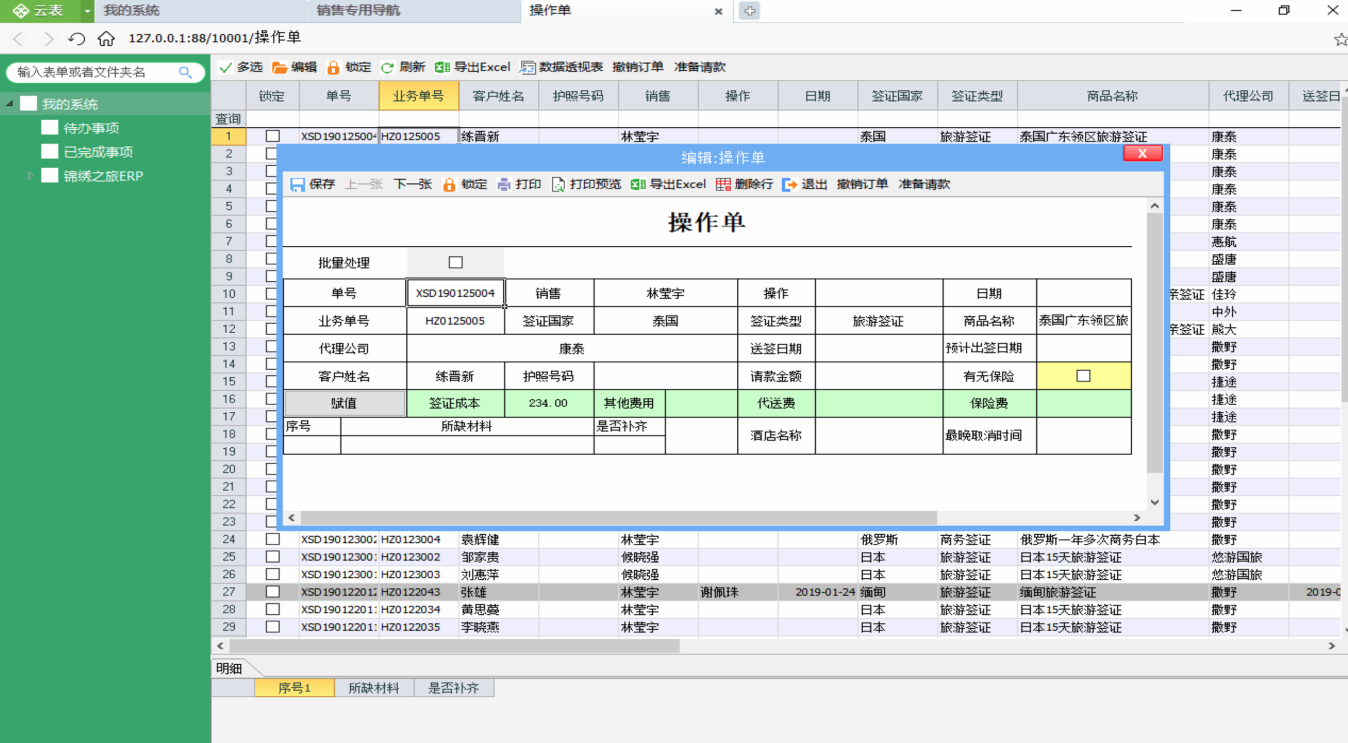
Task: Check 锁定 box for 刘惠萍 row
Action: [x=272, y=574]
